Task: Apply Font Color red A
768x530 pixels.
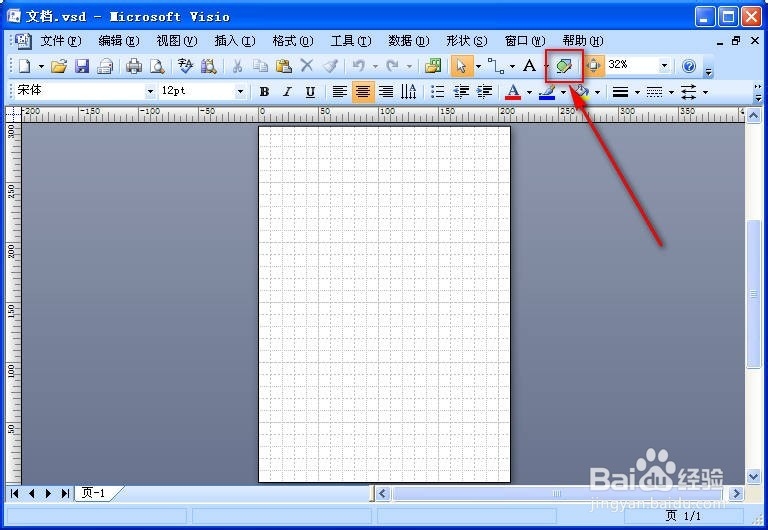Action: pos(513,92)
